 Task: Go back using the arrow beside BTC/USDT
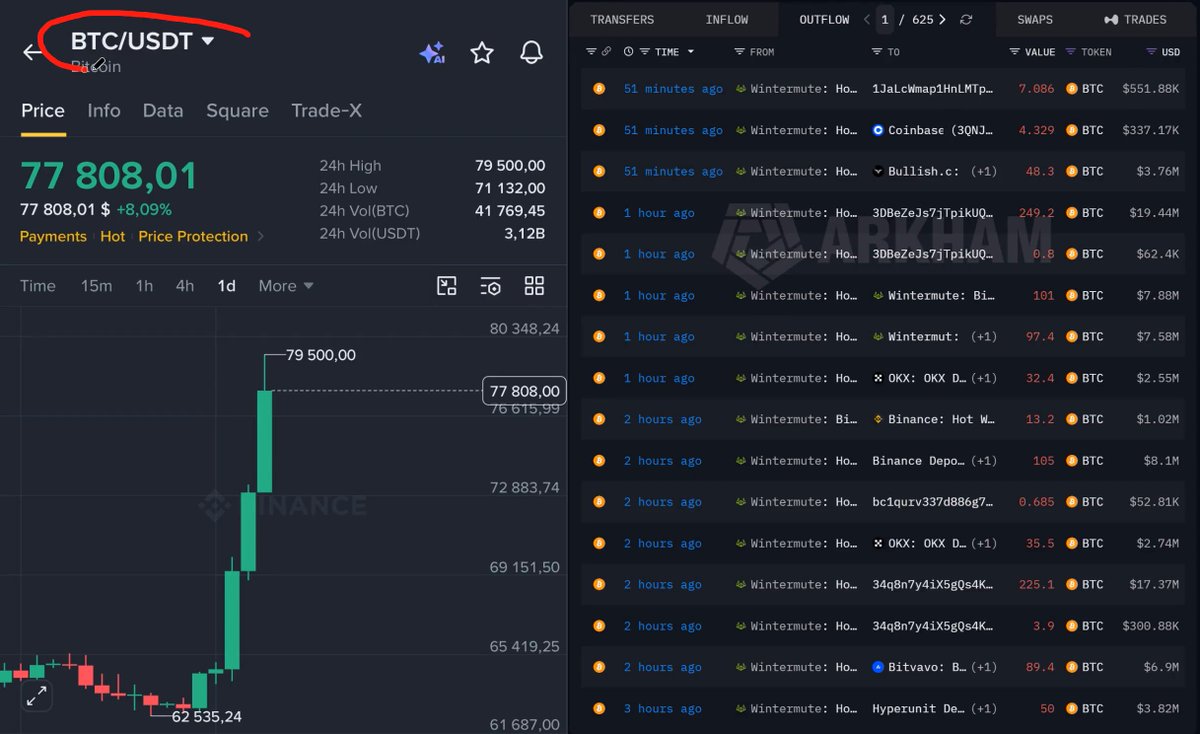[32, 52]
